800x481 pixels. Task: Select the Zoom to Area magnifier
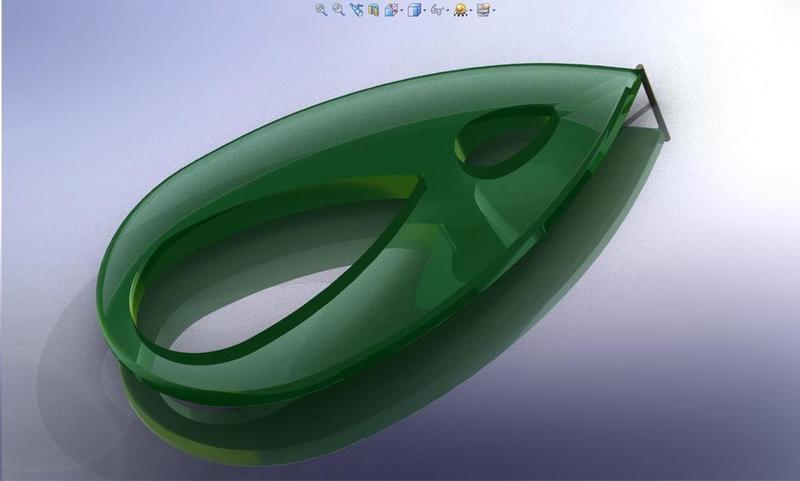(338, 10)
